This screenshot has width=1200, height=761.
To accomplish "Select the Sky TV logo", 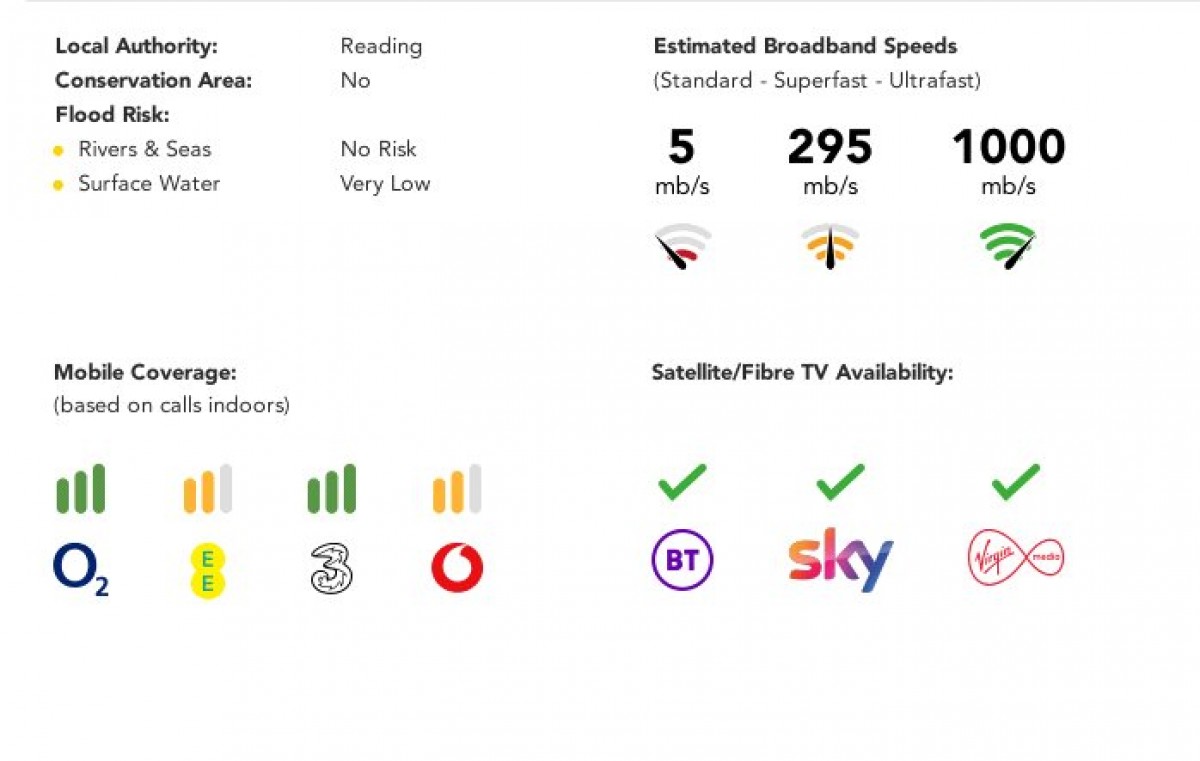I will tap(841, 560).
